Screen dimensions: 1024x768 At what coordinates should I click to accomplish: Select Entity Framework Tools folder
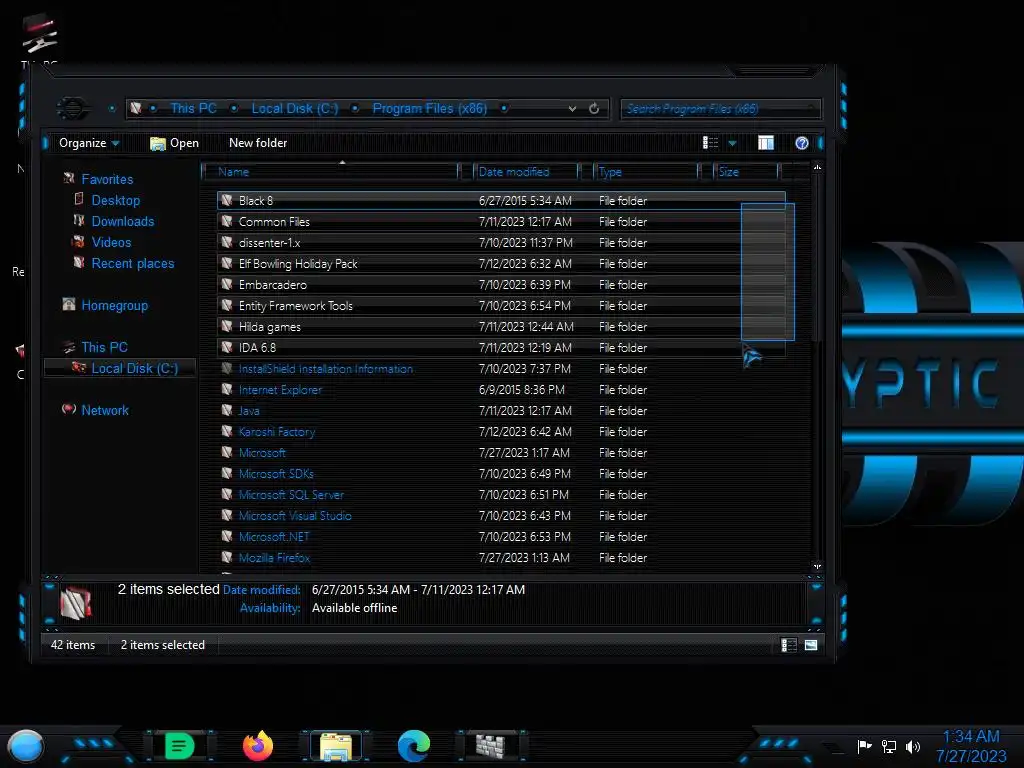point(501,305)
